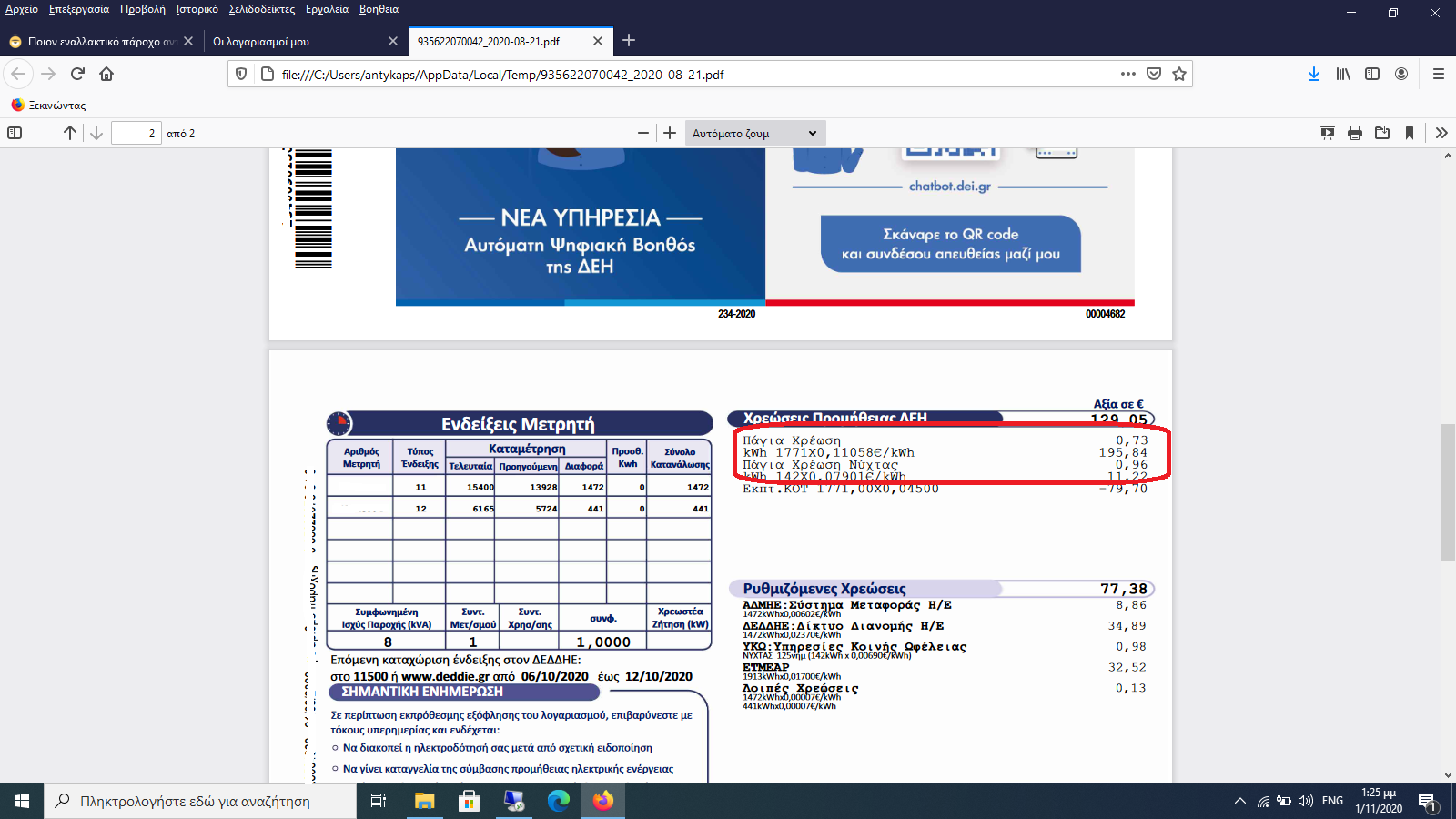This screenshot has width=1456, height=819.
Task: Copy current view bookmark link icon
Action: pyautogui.click(x=1410, y=133)
